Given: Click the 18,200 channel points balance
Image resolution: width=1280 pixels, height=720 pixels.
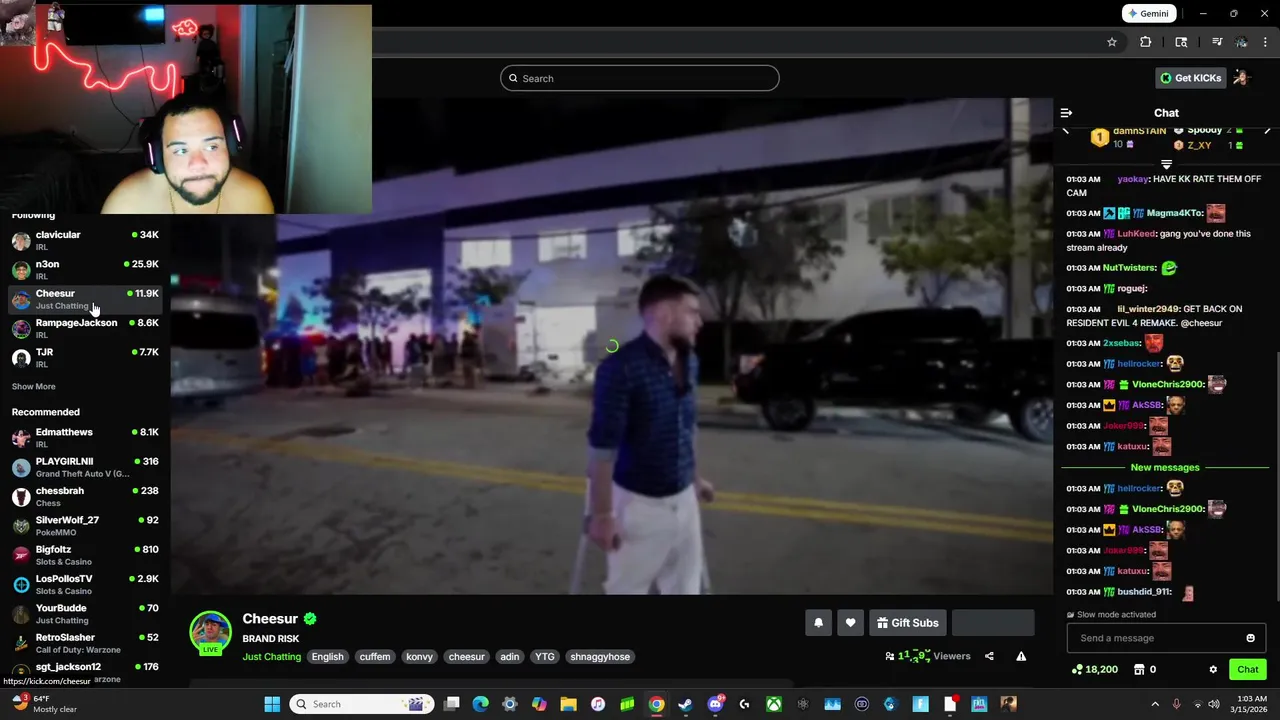Looking at the screenshot, I should pyautogui.click(x=1095, y=669).
